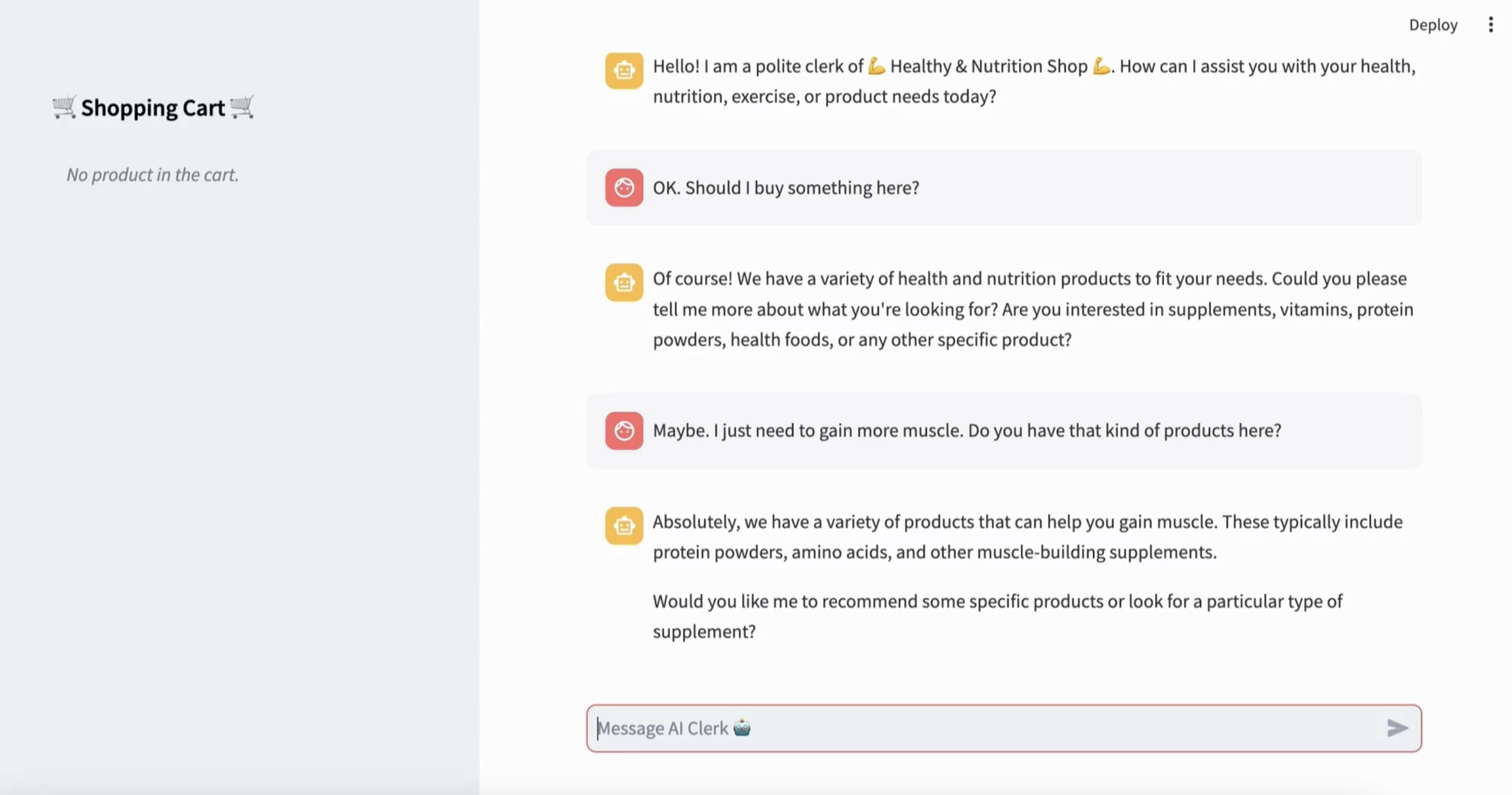Click cart emoji before Shopping Cart heading
The width and height of the screenshot is (1512, 795).
point(64,107)
